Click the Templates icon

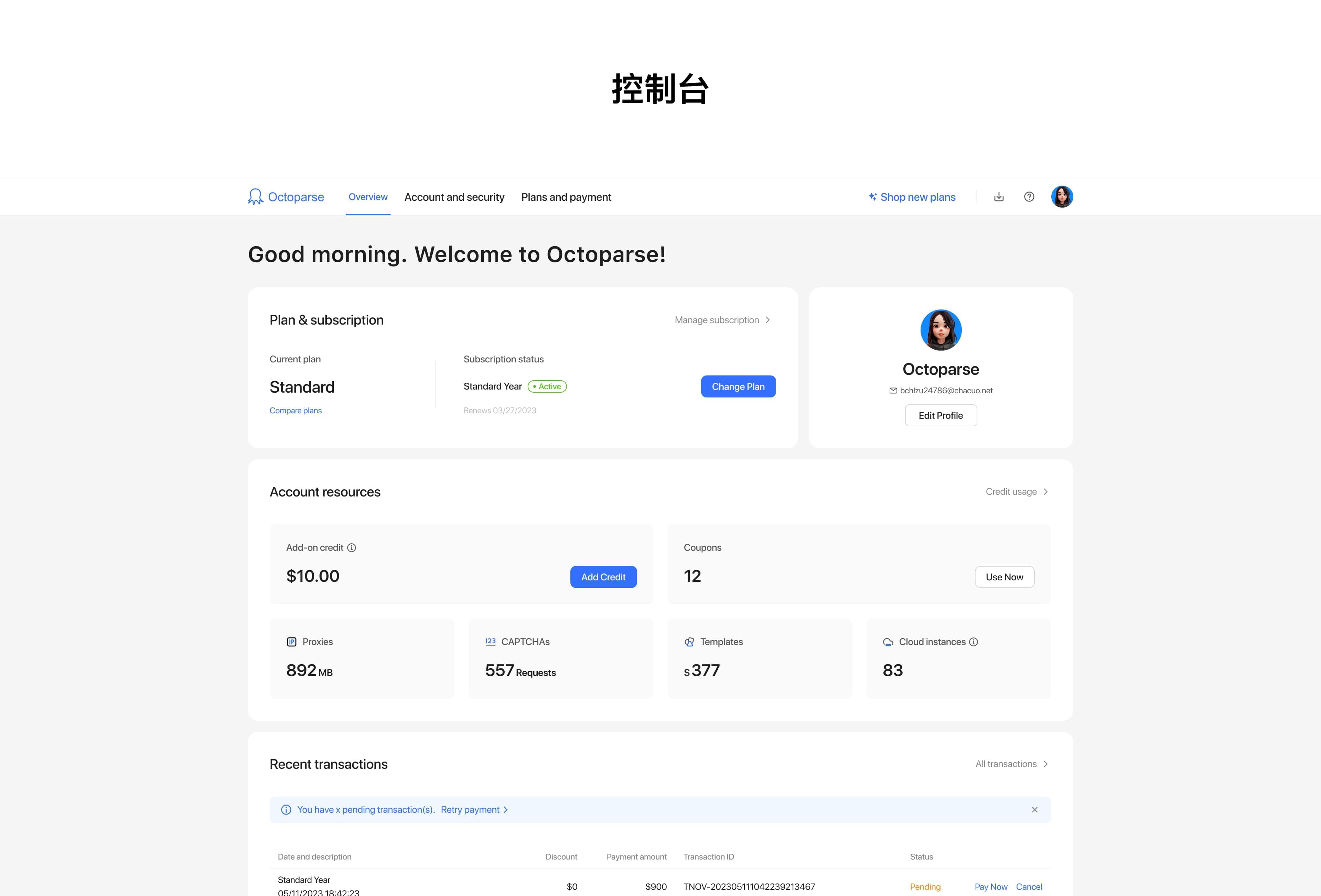689,642
